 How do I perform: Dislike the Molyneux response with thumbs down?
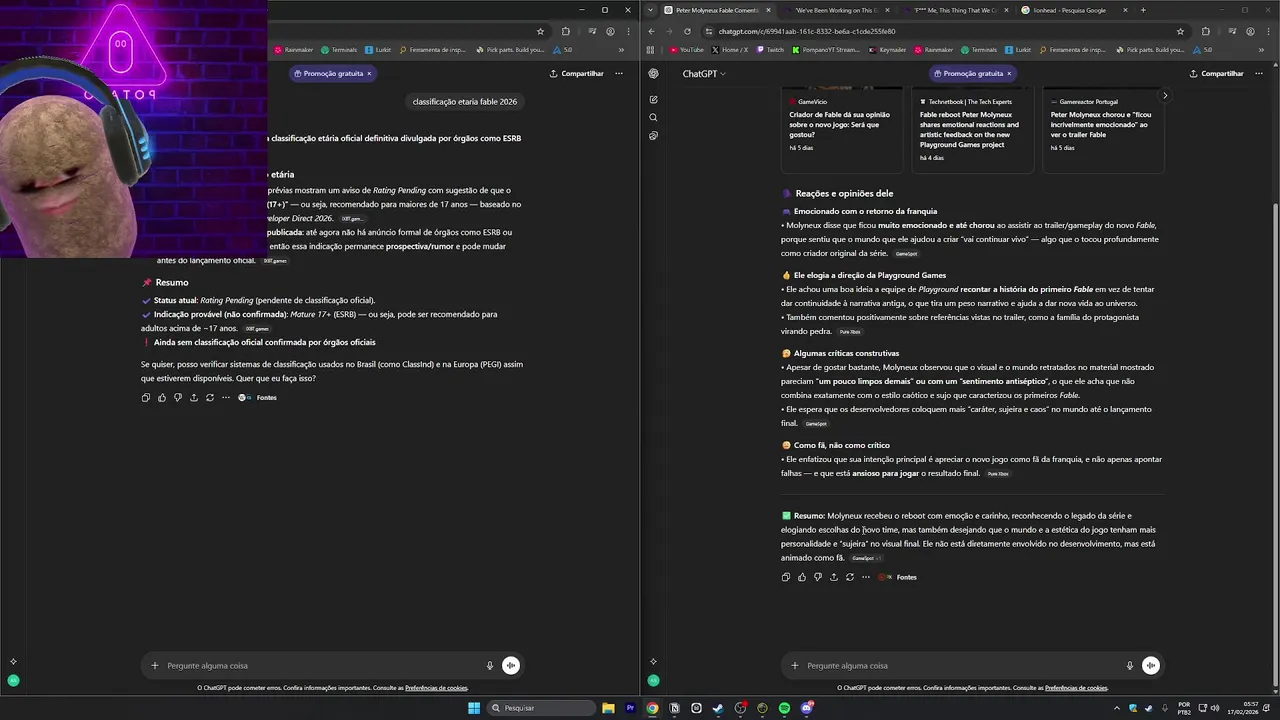(x=818, y=577)
